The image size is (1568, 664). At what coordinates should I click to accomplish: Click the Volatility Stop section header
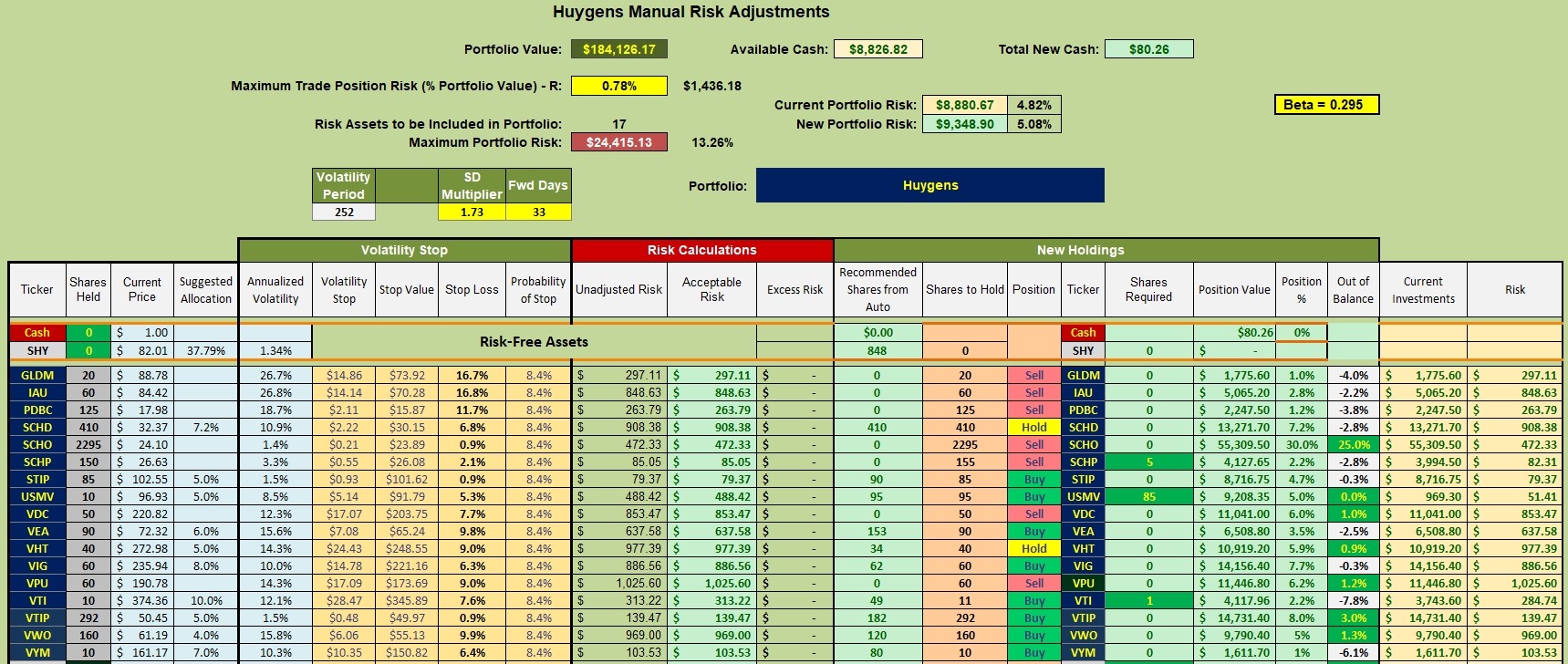(x=404, y=250)
